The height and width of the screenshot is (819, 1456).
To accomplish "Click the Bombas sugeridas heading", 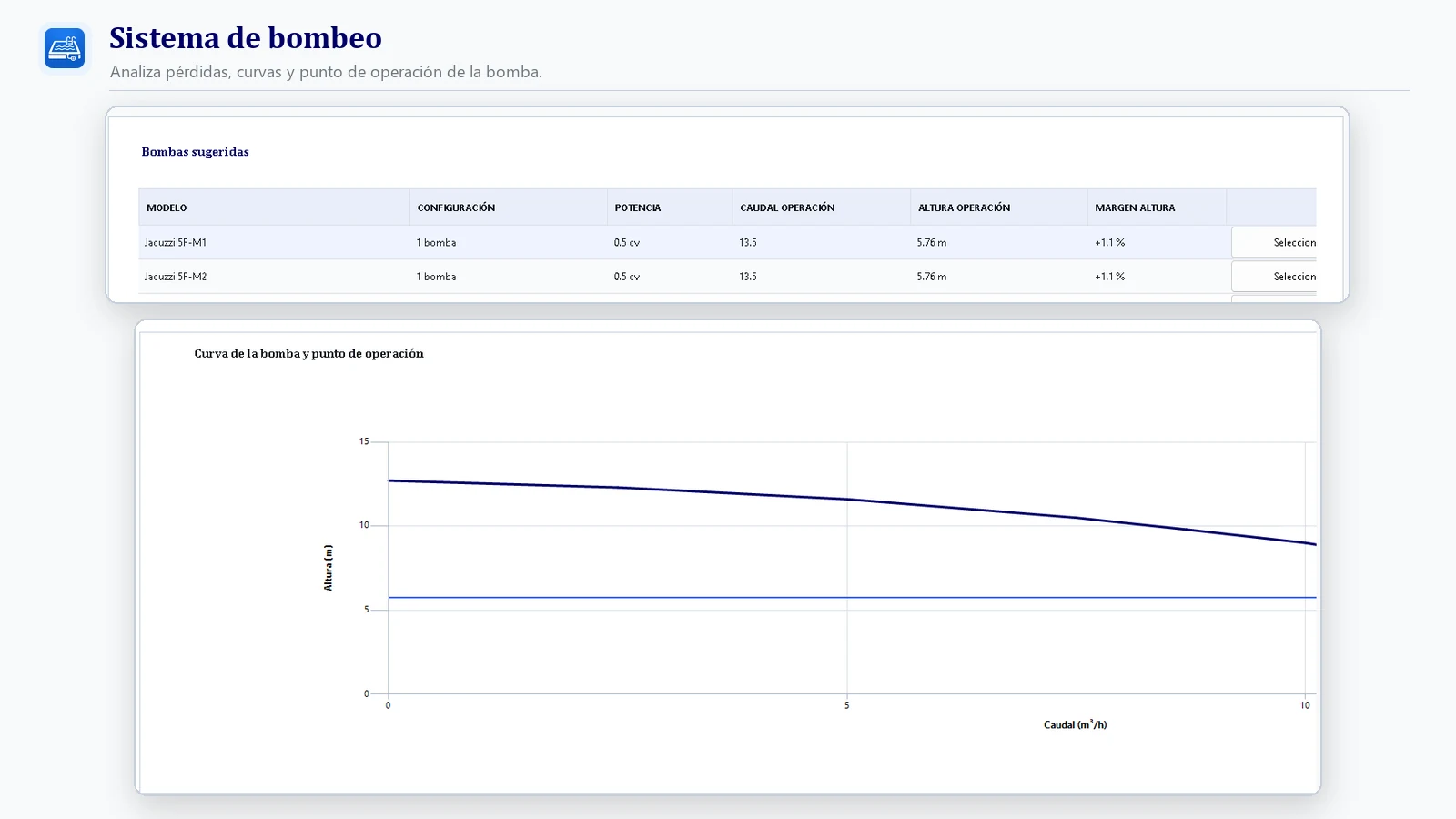I will pyautogui.click(x=195, y=152).
